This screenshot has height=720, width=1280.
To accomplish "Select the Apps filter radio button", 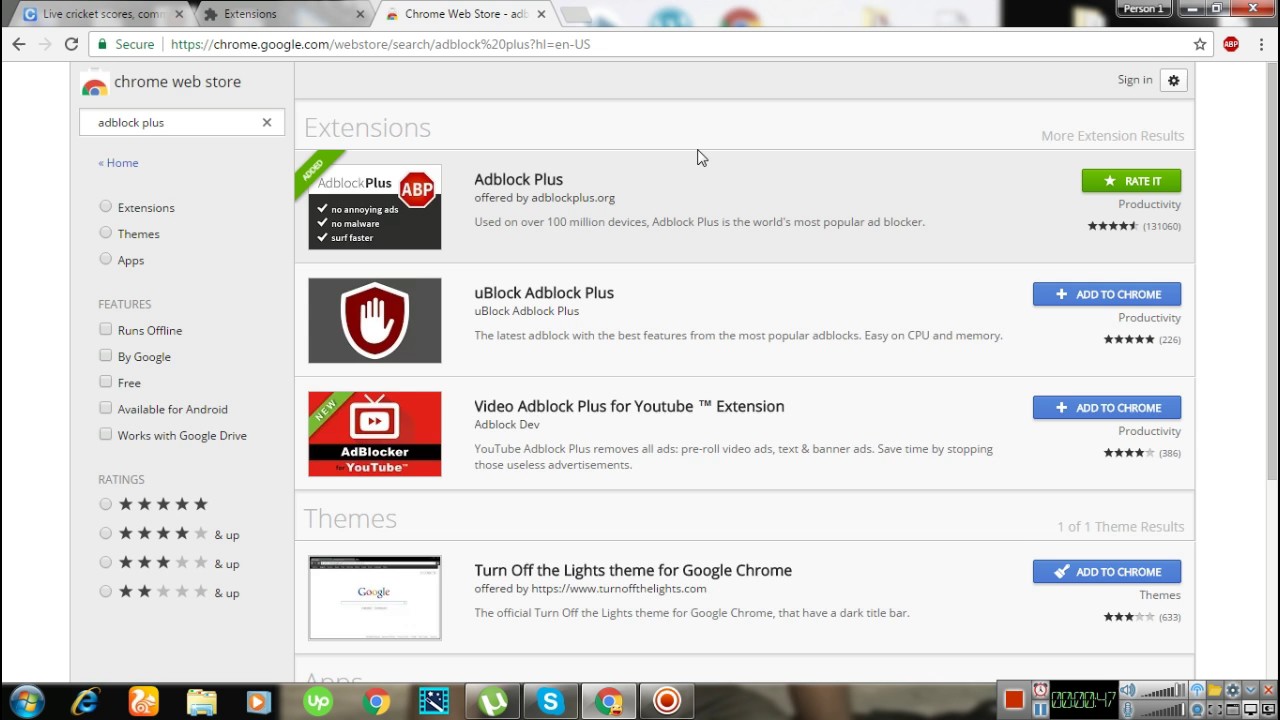I will (x=106, y=259).
